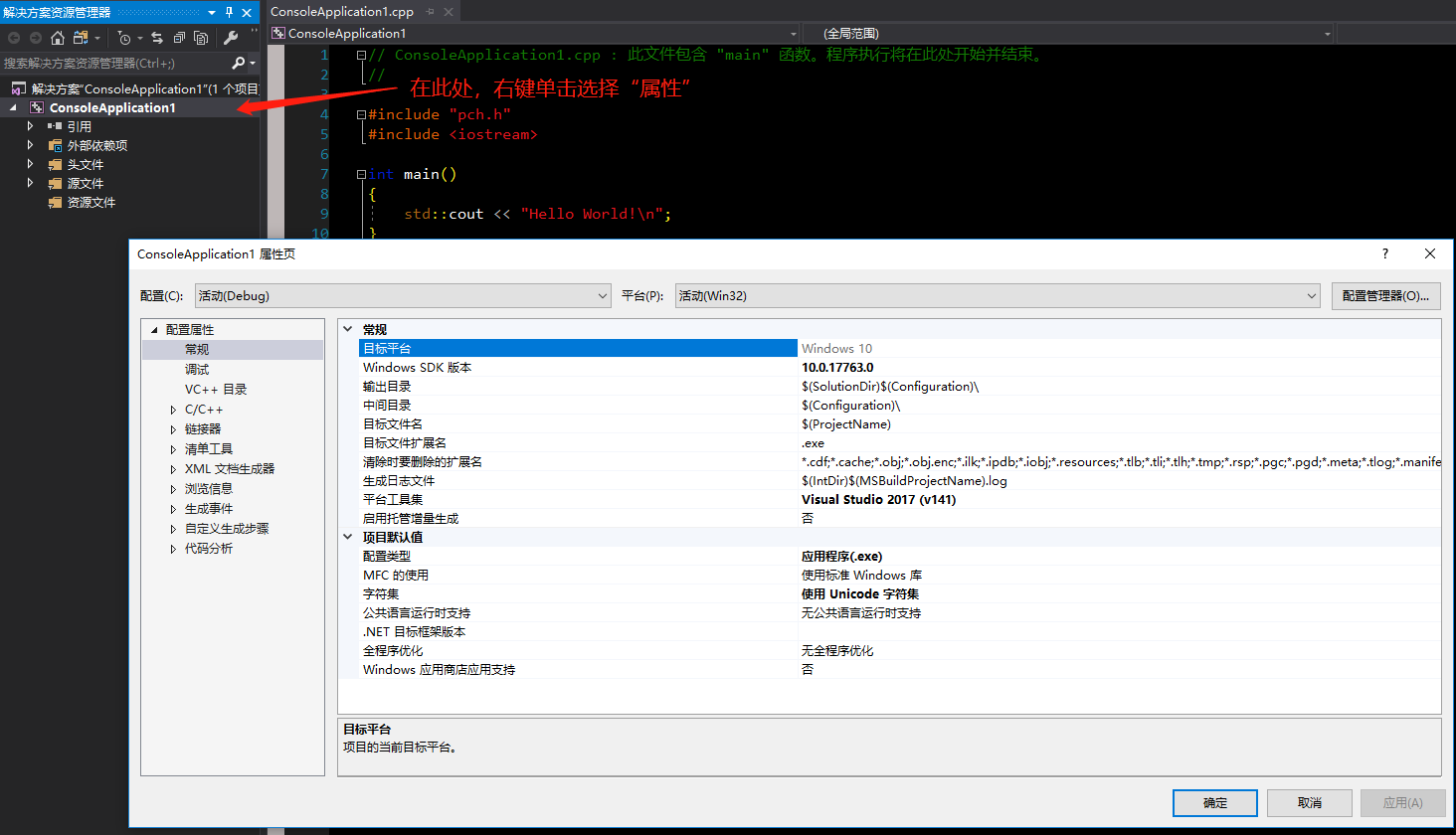Open properties with the wrench icon

pos(231,38)
